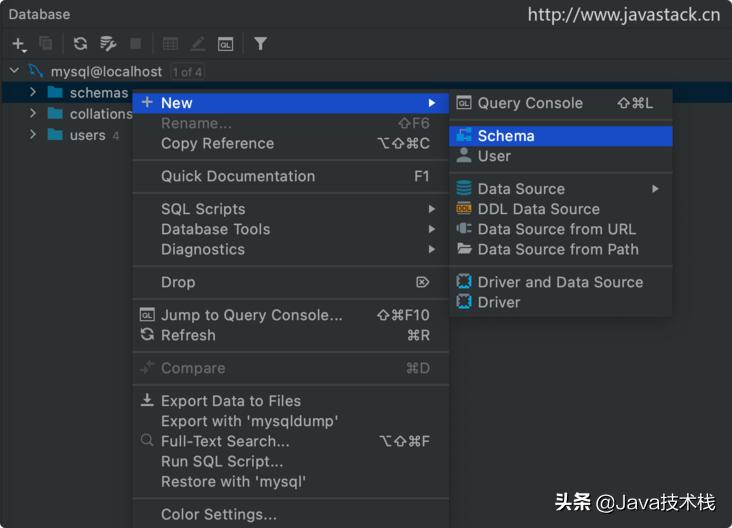Click the collations folder icon
The width and height of the screenshot is (732, 528).
pos(55,113)
